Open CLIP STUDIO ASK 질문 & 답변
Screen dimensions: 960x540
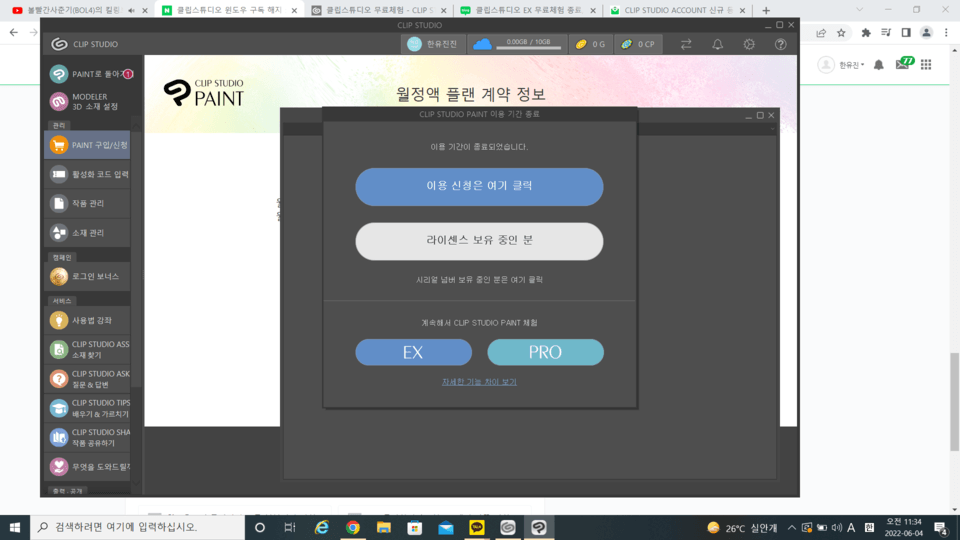point(88,379)
